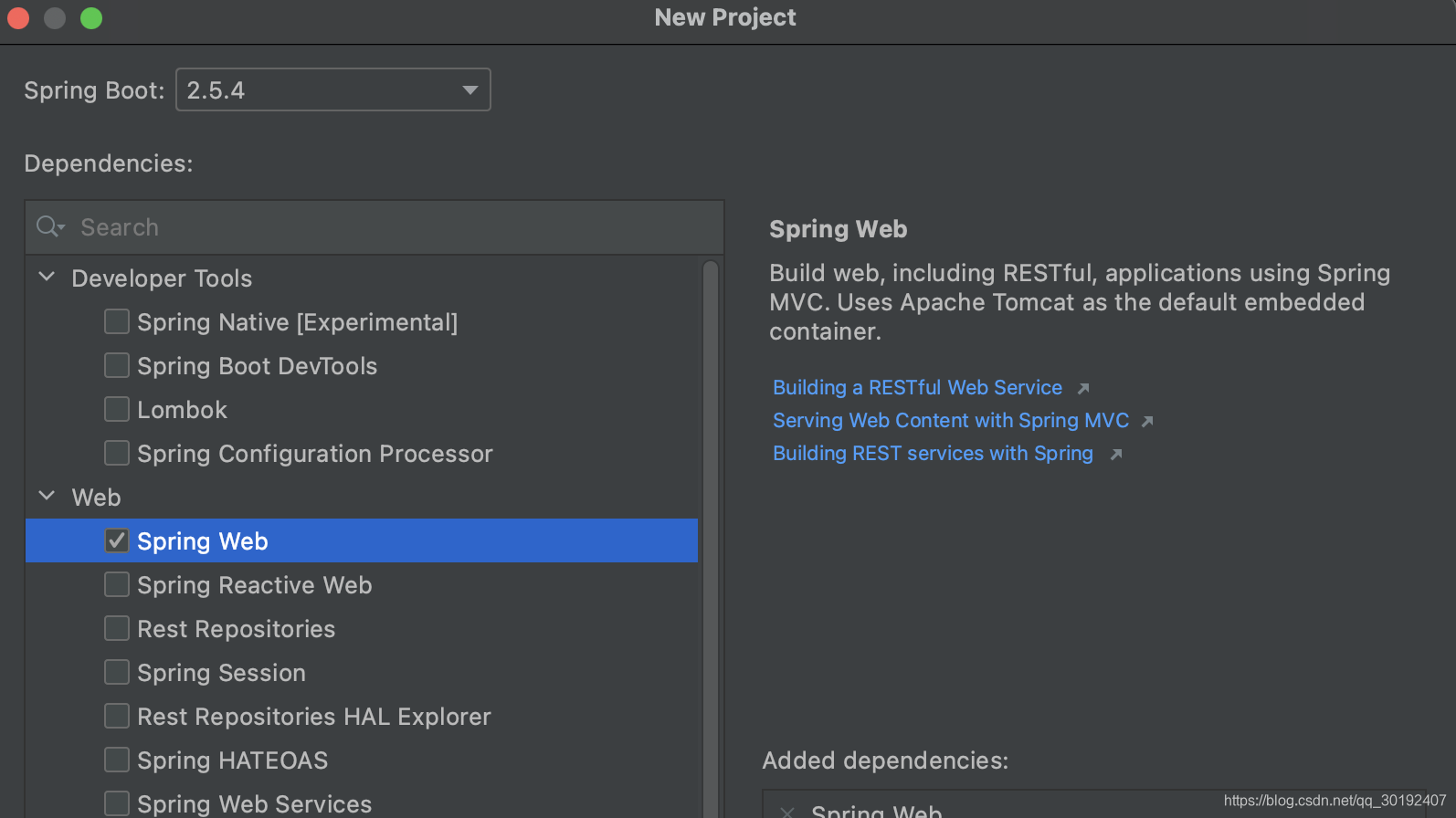
Task: Select the Spring Session row label
Action: tap(221, 673)
